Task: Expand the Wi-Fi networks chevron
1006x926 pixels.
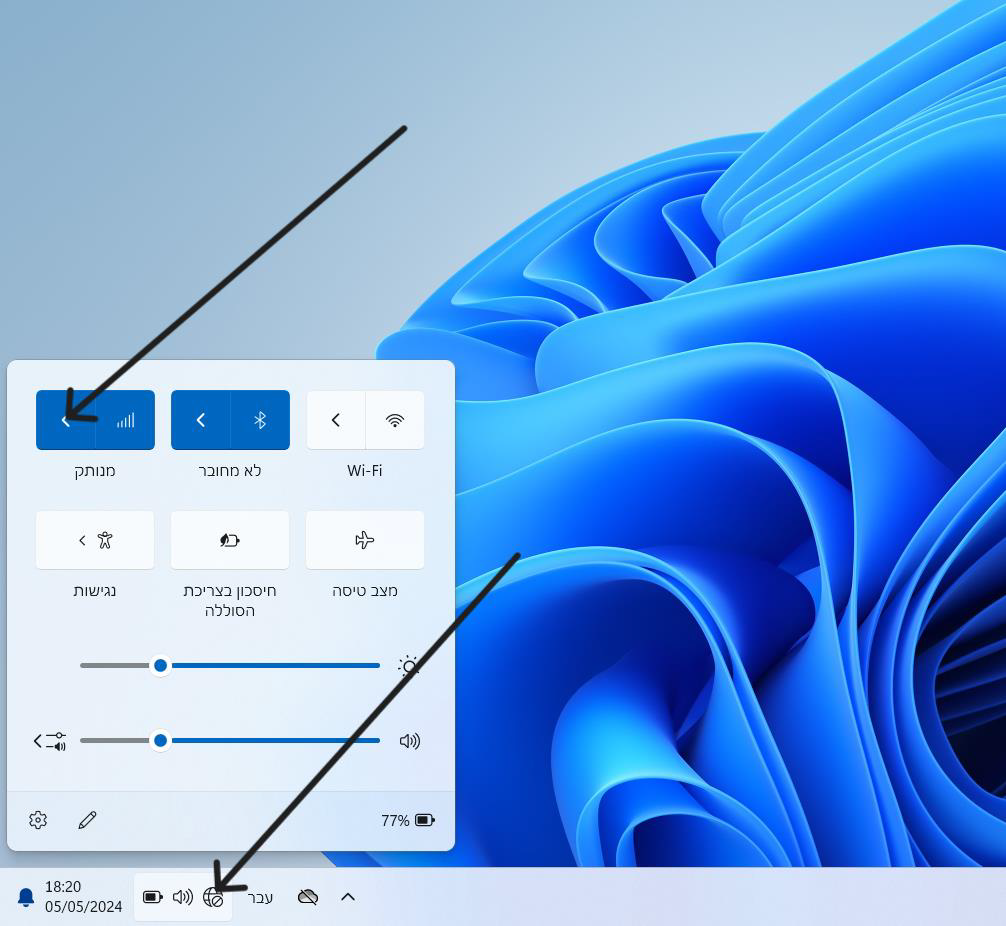Action: click(x=336, y=420)
